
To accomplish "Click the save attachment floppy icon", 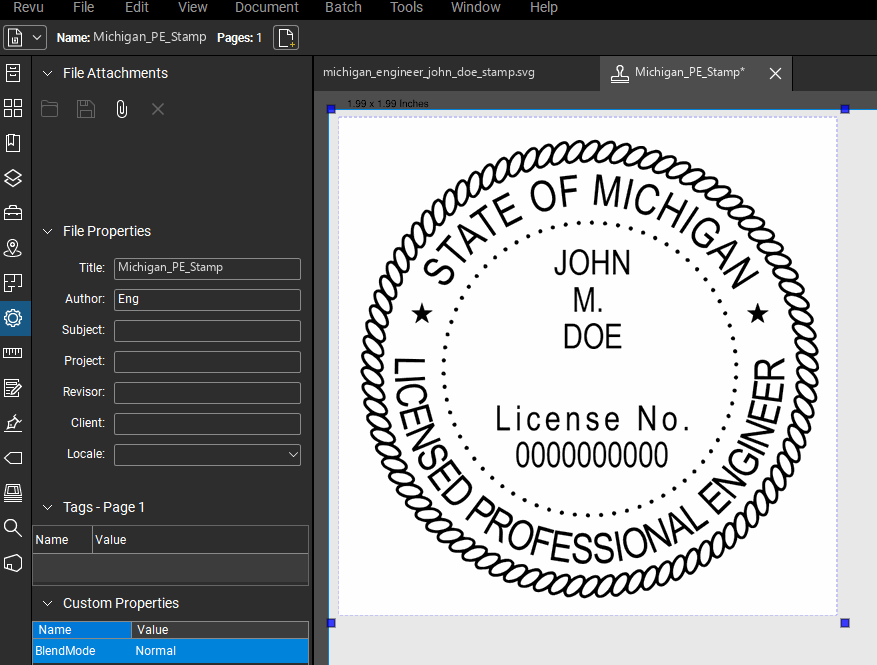I will [86, 109].
